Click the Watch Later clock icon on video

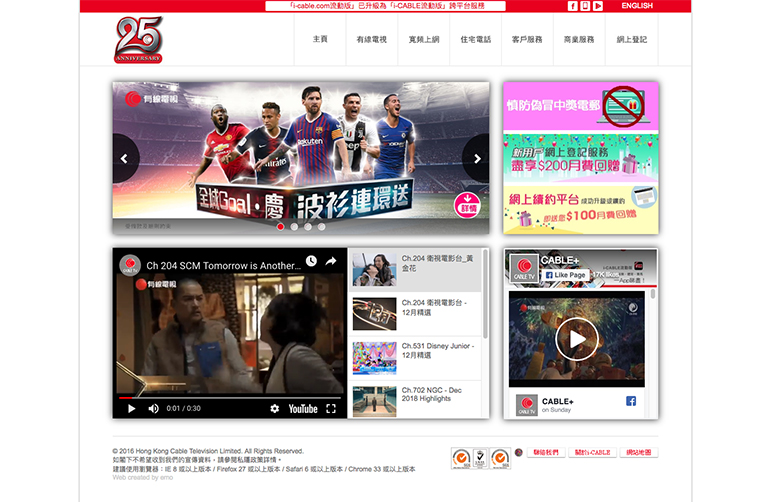[x=311, y=261]
